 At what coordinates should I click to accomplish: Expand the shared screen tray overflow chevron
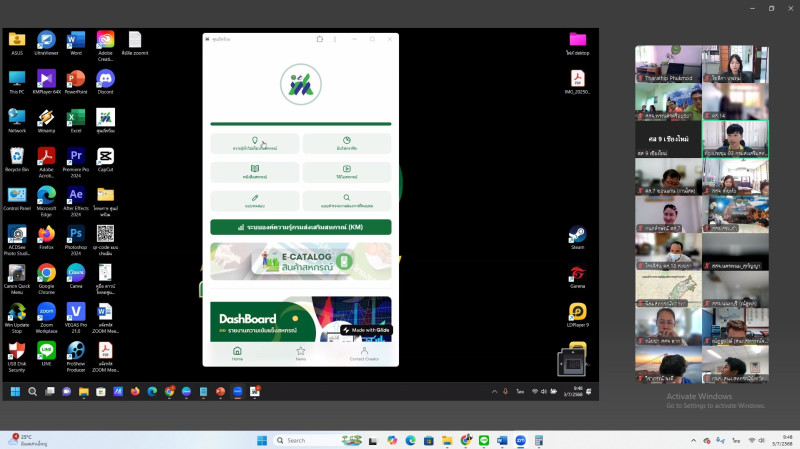494,391
